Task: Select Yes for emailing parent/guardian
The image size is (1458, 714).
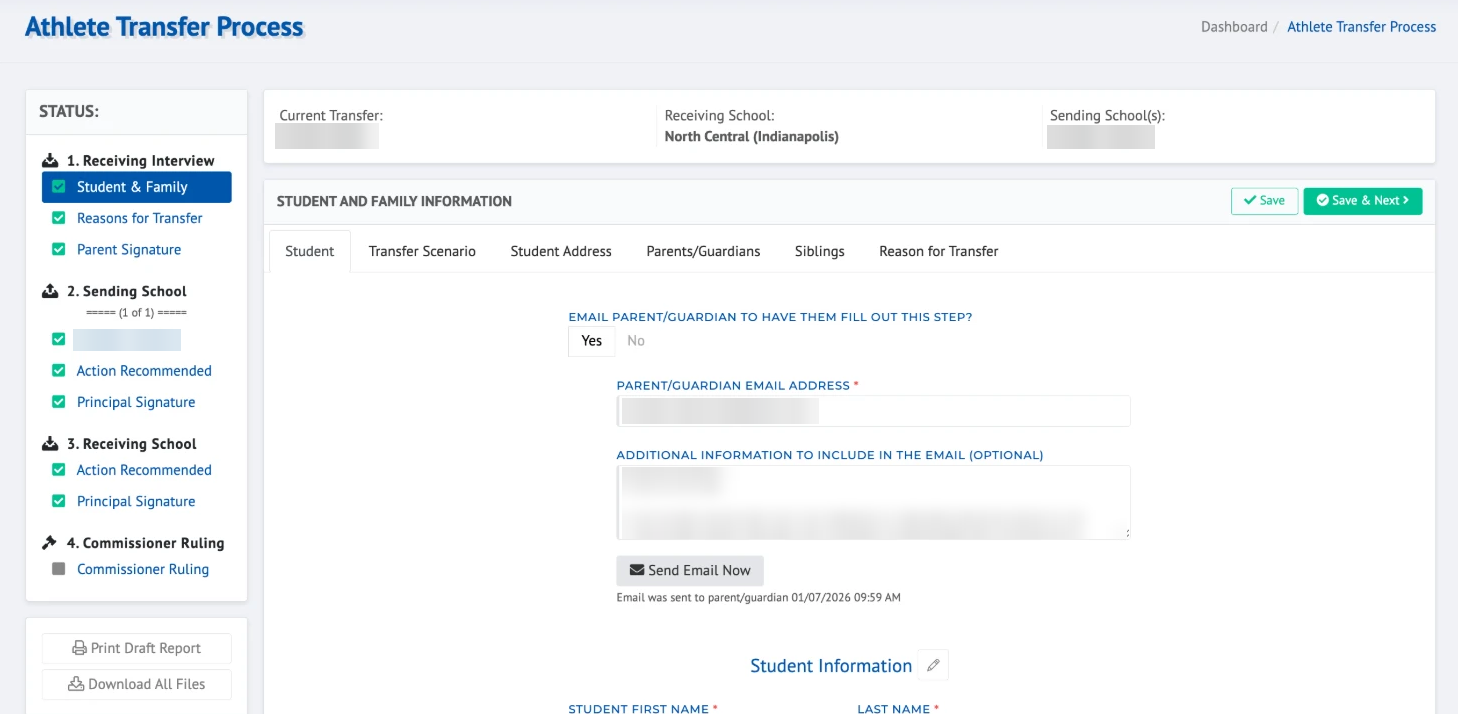Action: tap(592, 341)
